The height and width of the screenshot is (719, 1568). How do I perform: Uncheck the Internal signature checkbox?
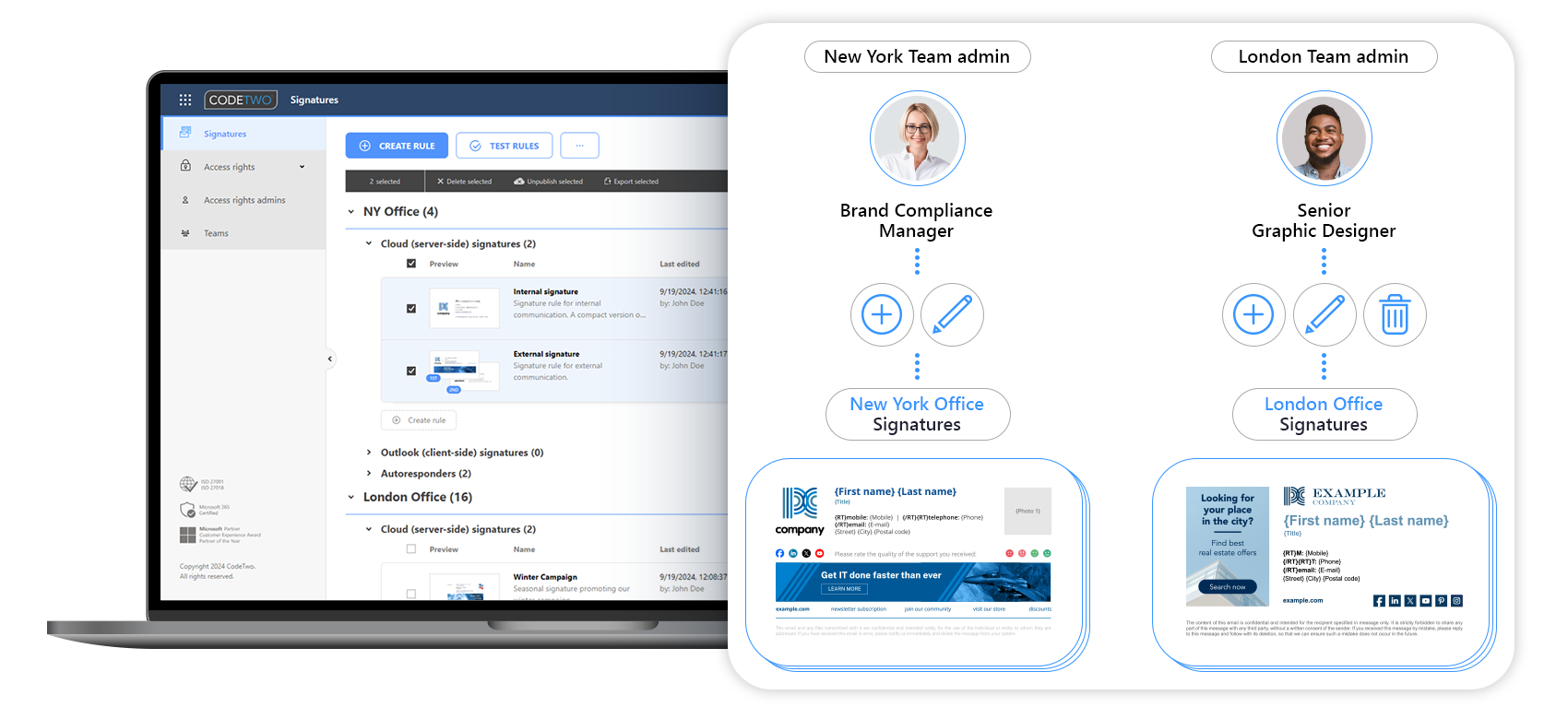(x=411, y=309)
